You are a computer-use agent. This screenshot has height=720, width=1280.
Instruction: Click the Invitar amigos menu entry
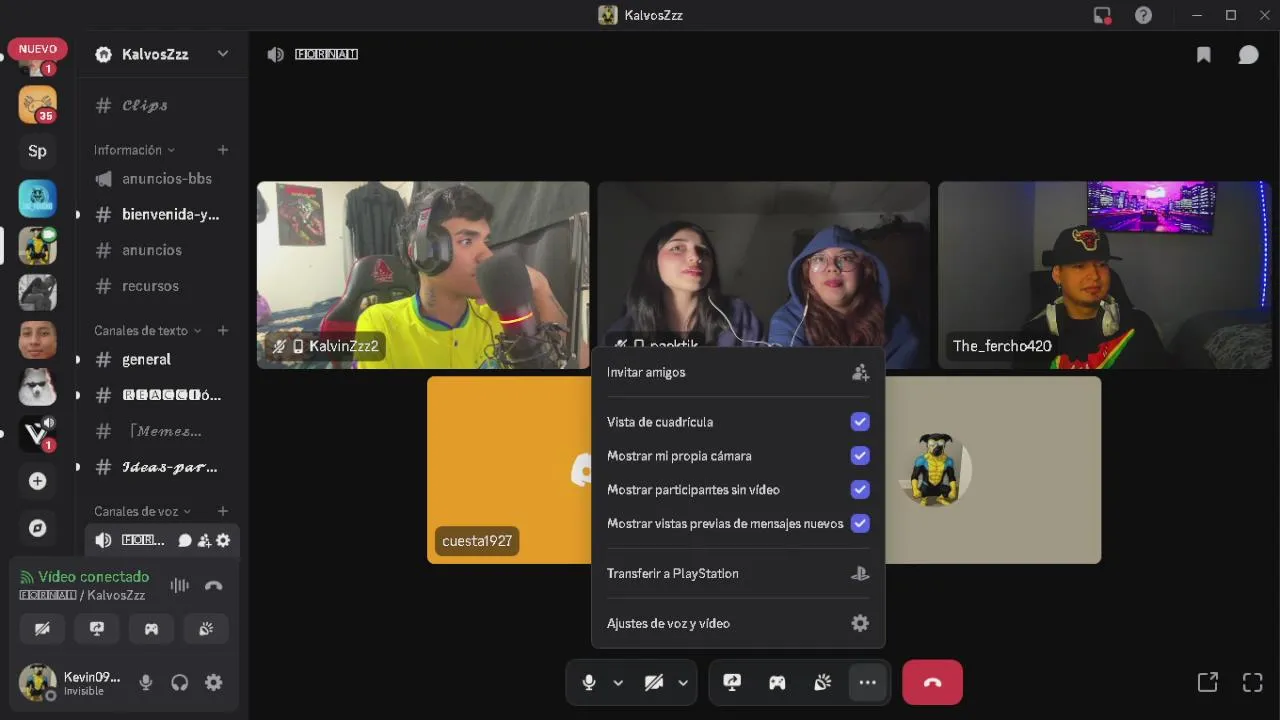pos(737,372)
